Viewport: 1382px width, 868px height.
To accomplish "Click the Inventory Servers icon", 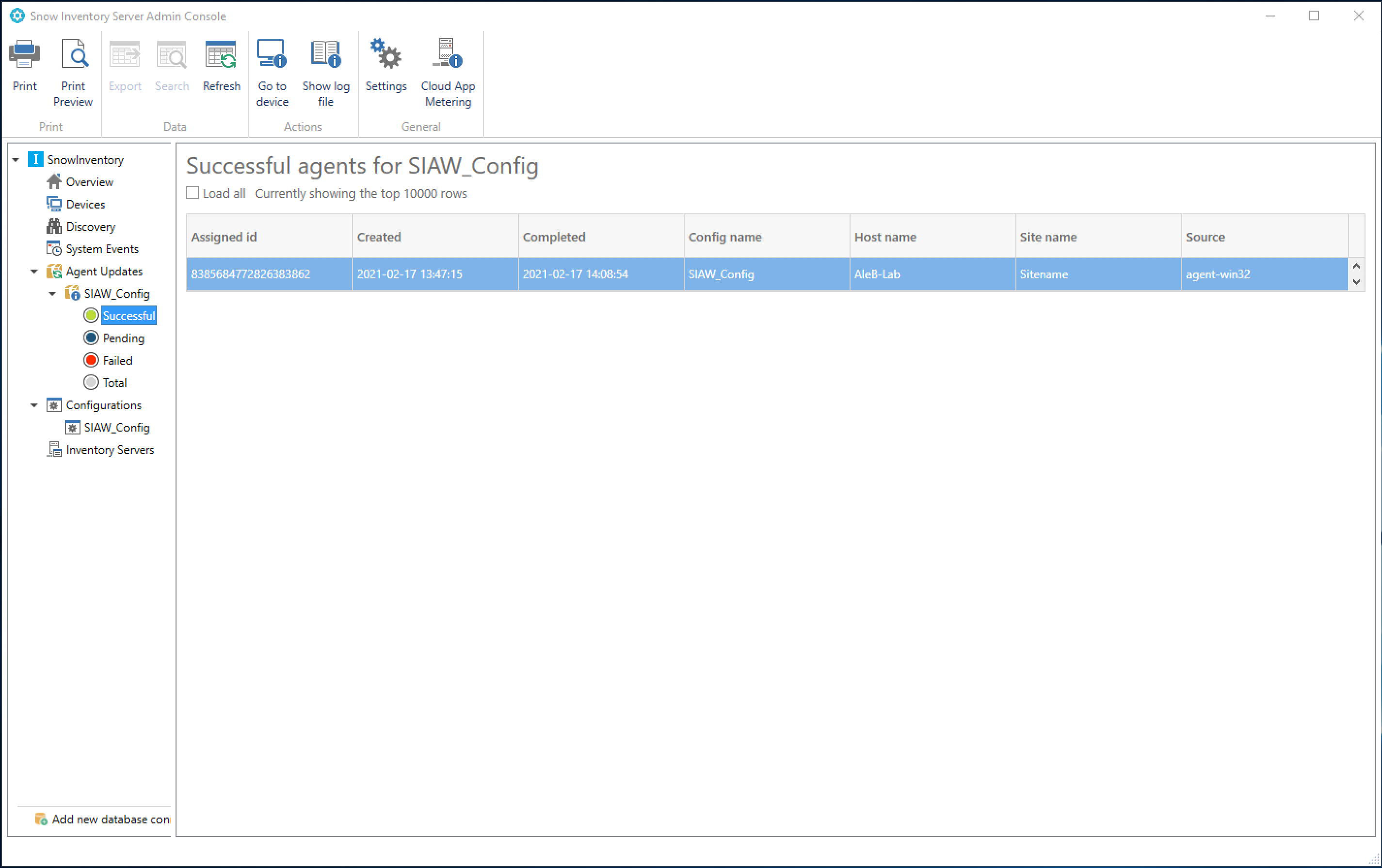I will pos(54,450).
